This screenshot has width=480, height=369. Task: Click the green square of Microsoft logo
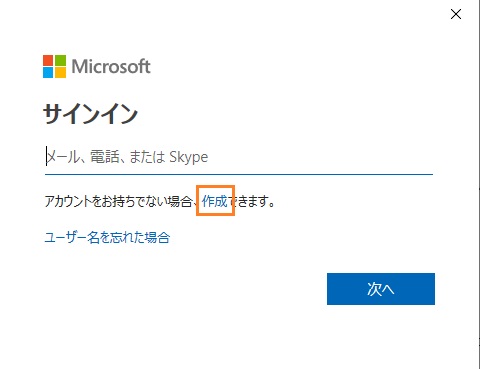(x=60, y=60)
